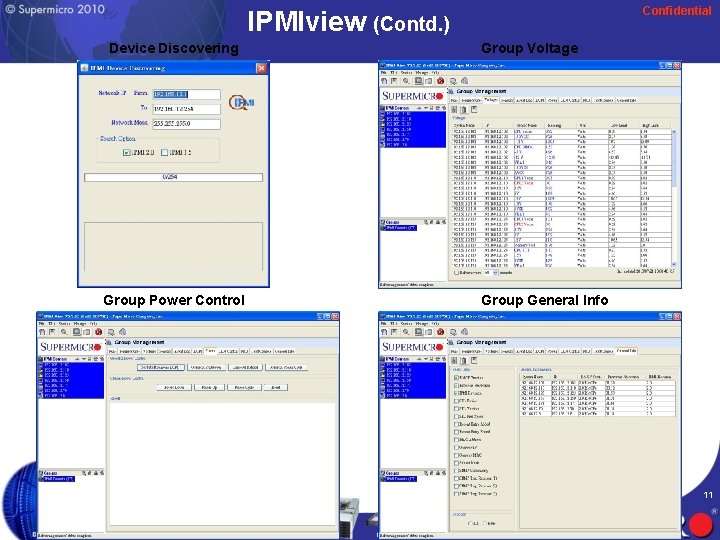The width and height of the screenshot is (720, 540).
Task: Open the Help menu in Group Power Control window
Action: coord(94,324)
